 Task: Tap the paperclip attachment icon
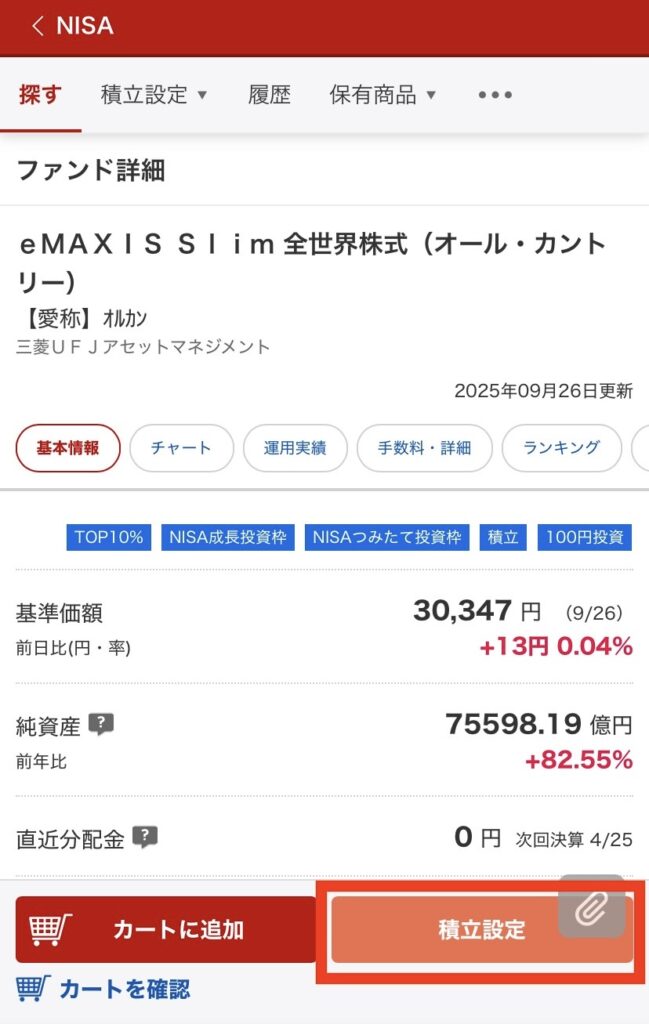[x=592, y=906]
